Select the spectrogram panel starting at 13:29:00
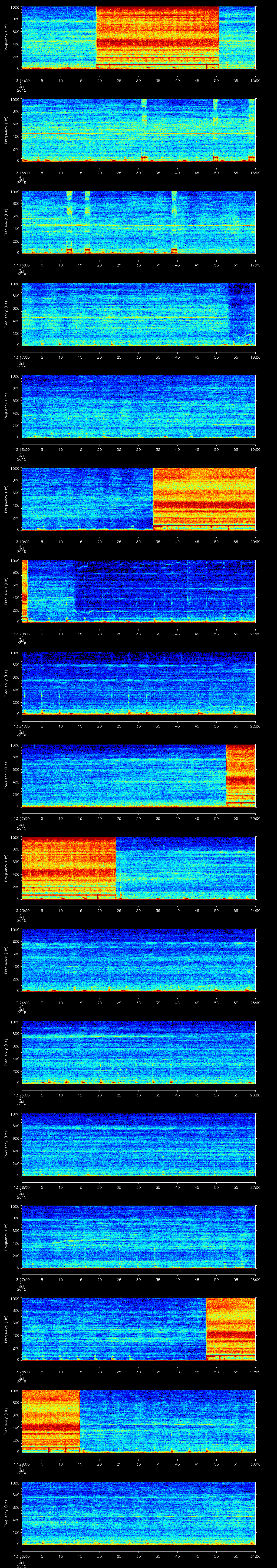The height and width of the screenshot is (1568, 277). pyautogui.click(x=138, y=1421)
